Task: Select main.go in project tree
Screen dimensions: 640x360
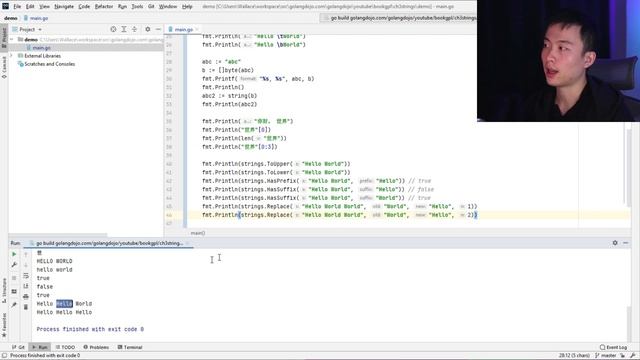Action: tap(41, 48)
